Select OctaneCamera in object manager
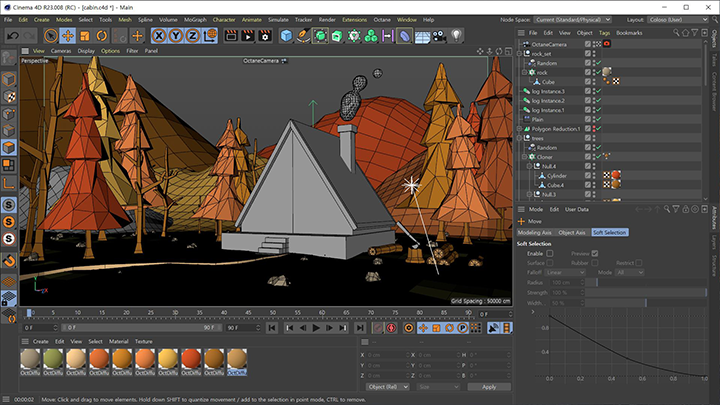 (x=549, y=45)
